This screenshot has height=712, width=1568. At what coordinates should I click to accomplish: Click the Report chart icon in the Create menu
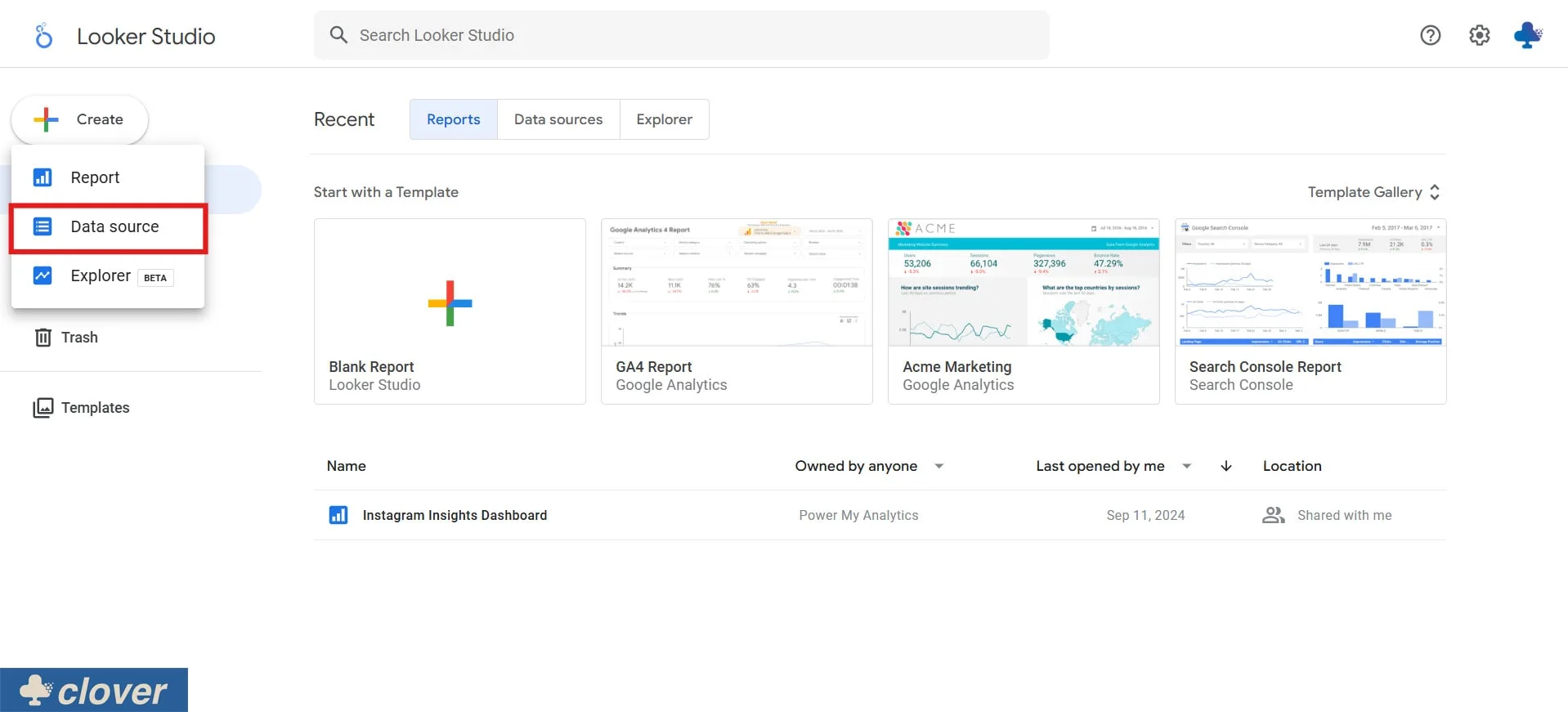[43, 177]
